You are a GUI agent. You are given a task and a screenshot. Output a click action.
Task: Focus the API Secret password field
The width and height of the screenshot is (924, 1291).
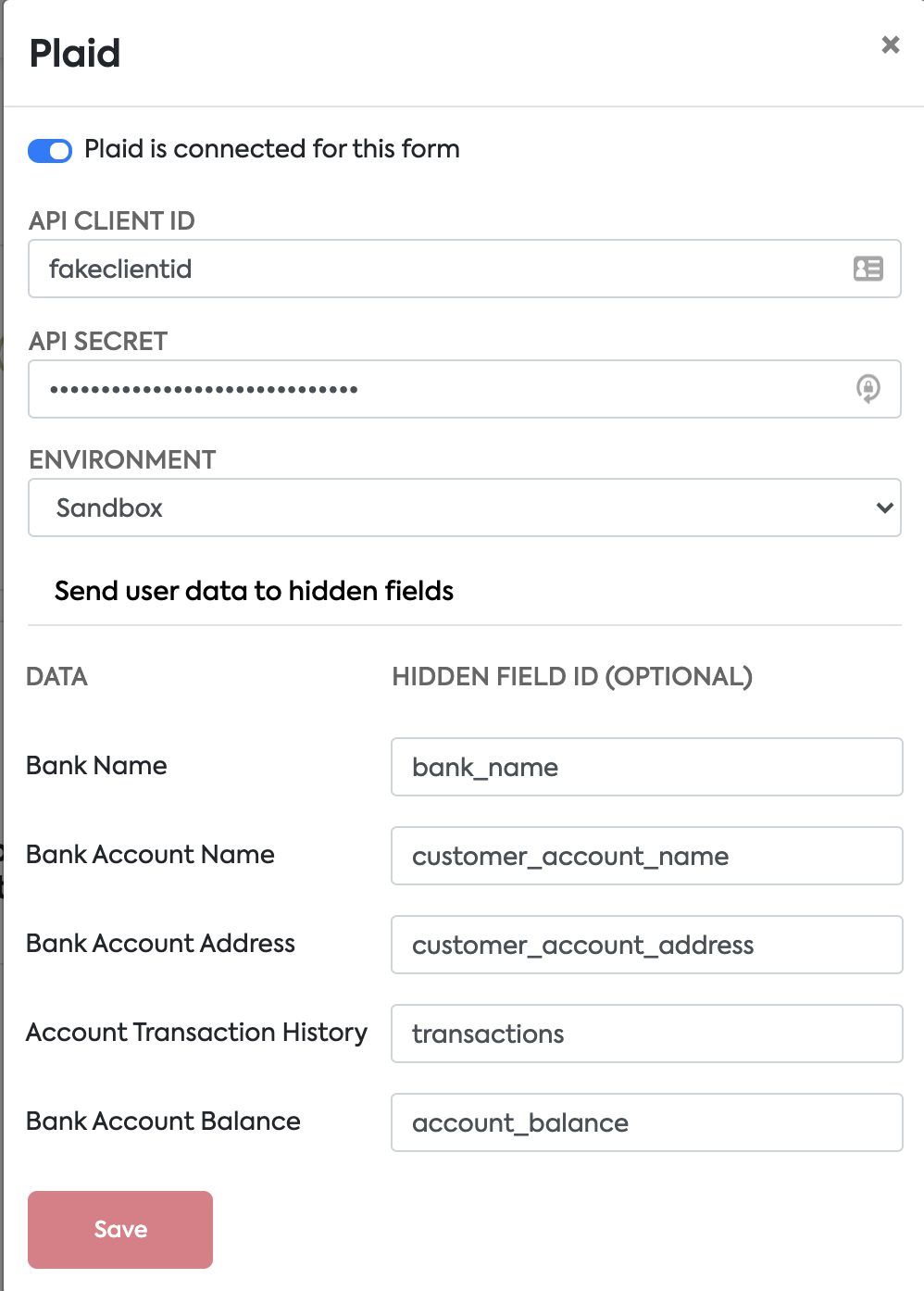point(435,389)
